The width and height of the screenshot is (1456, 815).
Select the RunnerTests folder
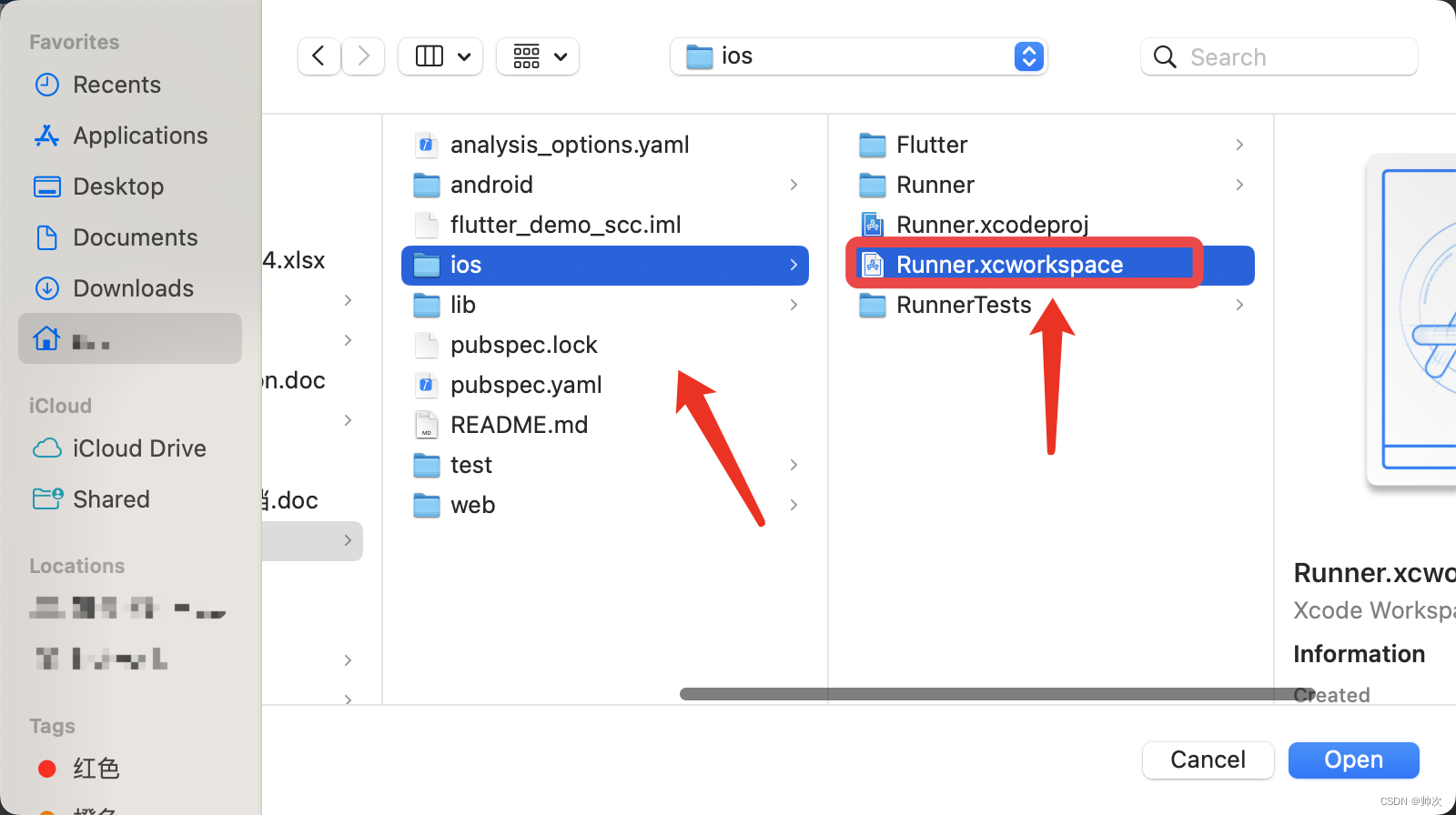[x=1051, y=305]
